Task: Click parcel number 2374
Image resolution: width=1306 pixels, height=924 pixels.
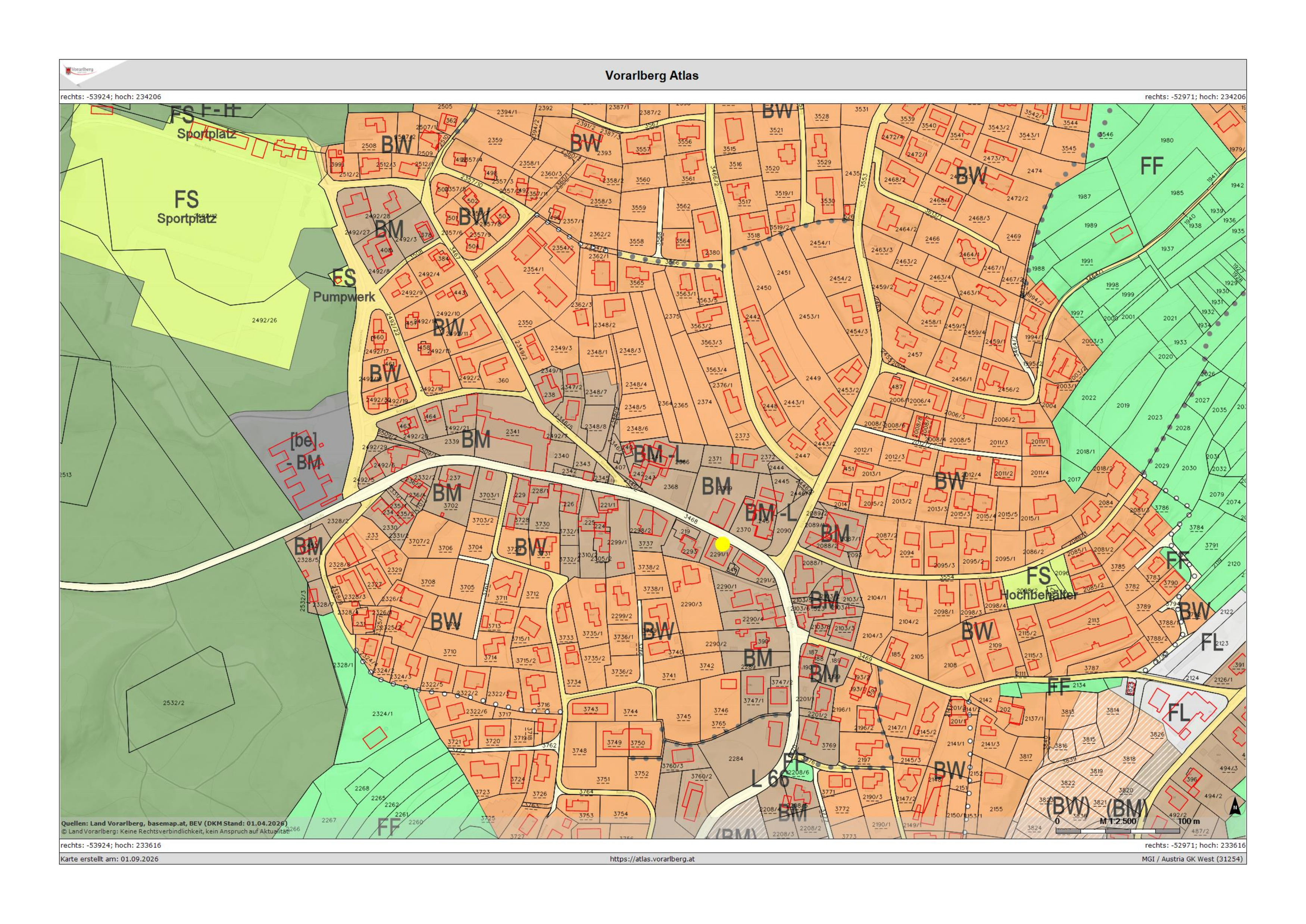Action: coord(704,402)
